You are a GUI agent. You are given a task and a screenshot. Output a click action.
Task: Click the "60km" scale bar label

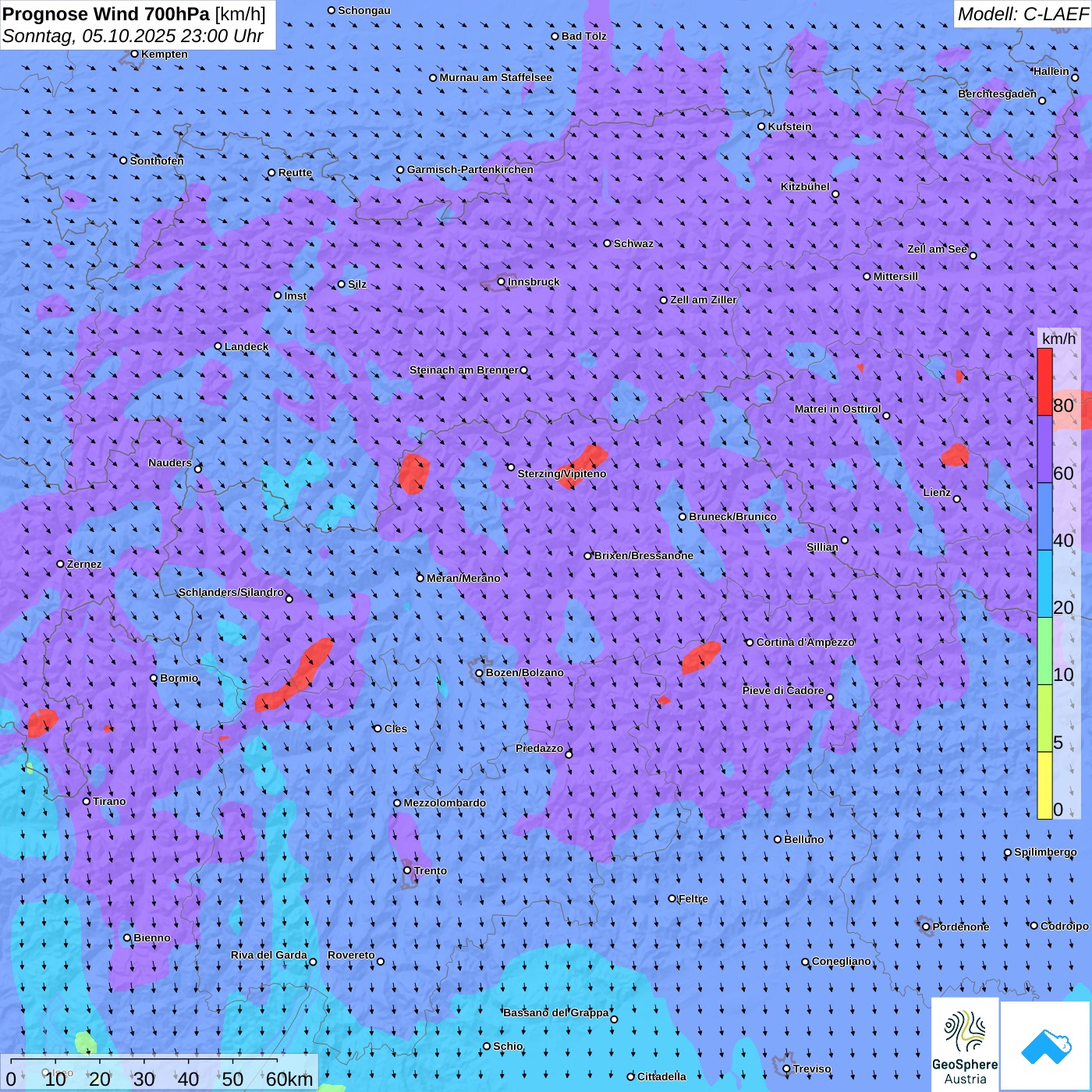click(289, 1080)
